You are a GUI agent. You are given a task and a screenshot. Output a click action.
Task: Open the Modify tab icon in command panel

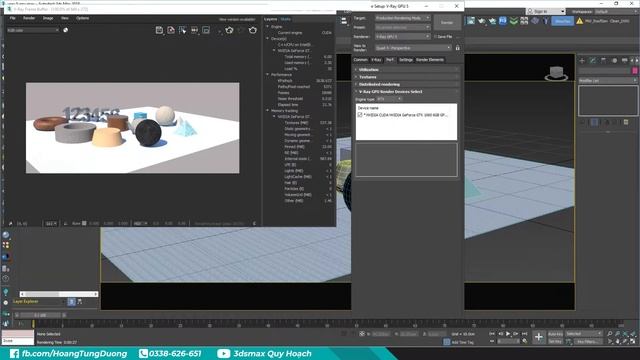(x=593, y=60)
